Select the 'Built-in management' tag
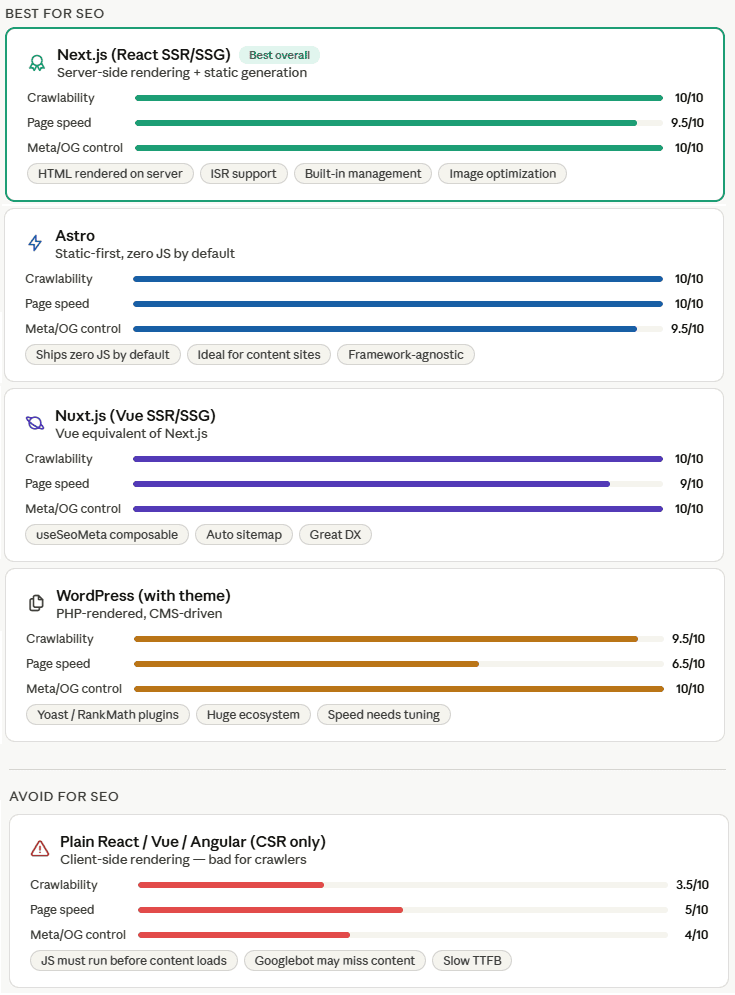735x995 pixels. (x=363, y=174)
